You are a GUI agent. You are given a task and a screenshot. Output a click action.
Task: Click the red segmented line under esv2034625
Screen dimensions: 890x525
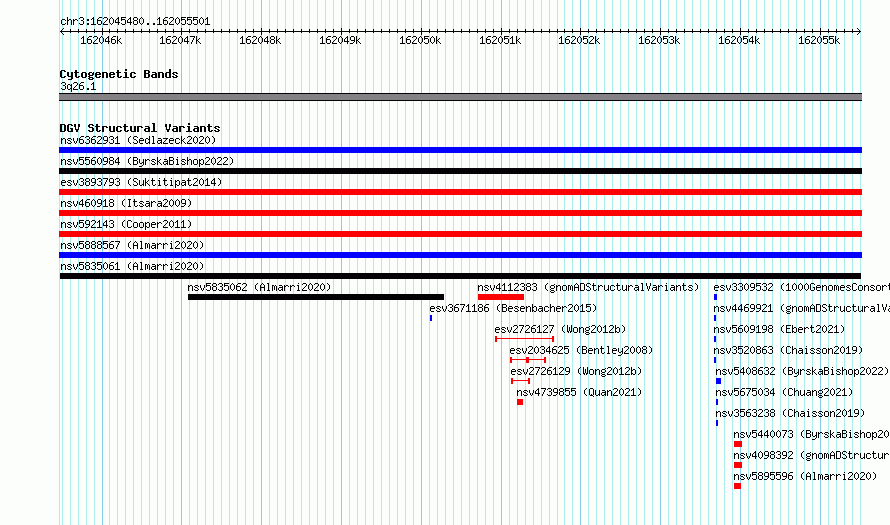(528, 360)
